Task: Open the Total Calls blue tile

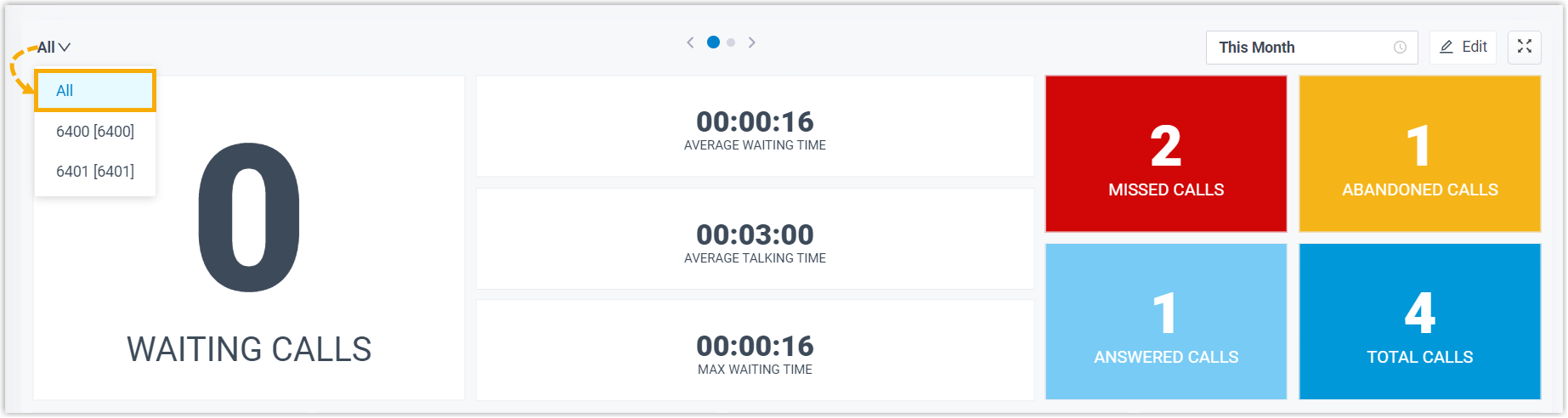Action: [x=1420, y=321]
